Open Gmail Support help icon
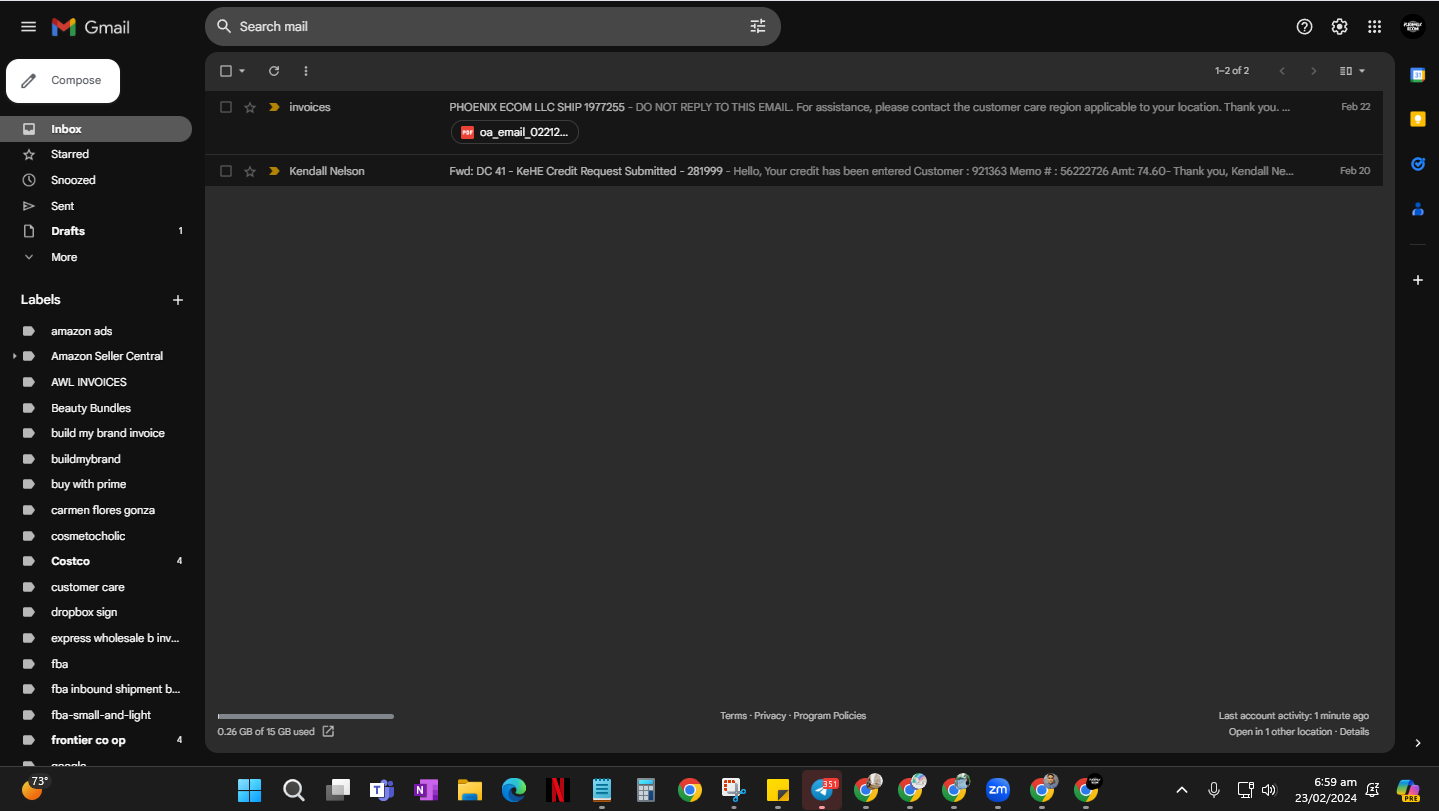 [1304, 27]
